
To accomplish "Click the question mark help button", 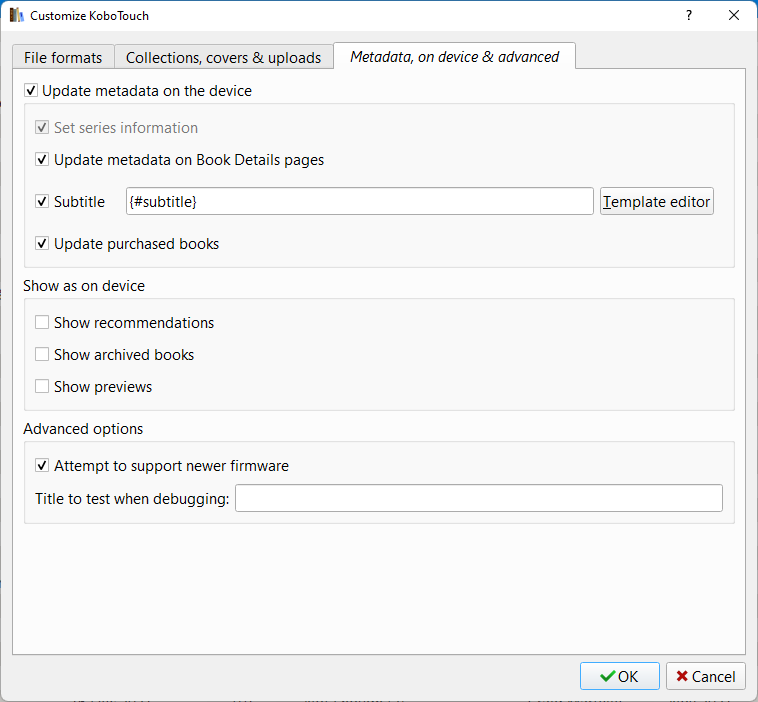I will (688, 16).
